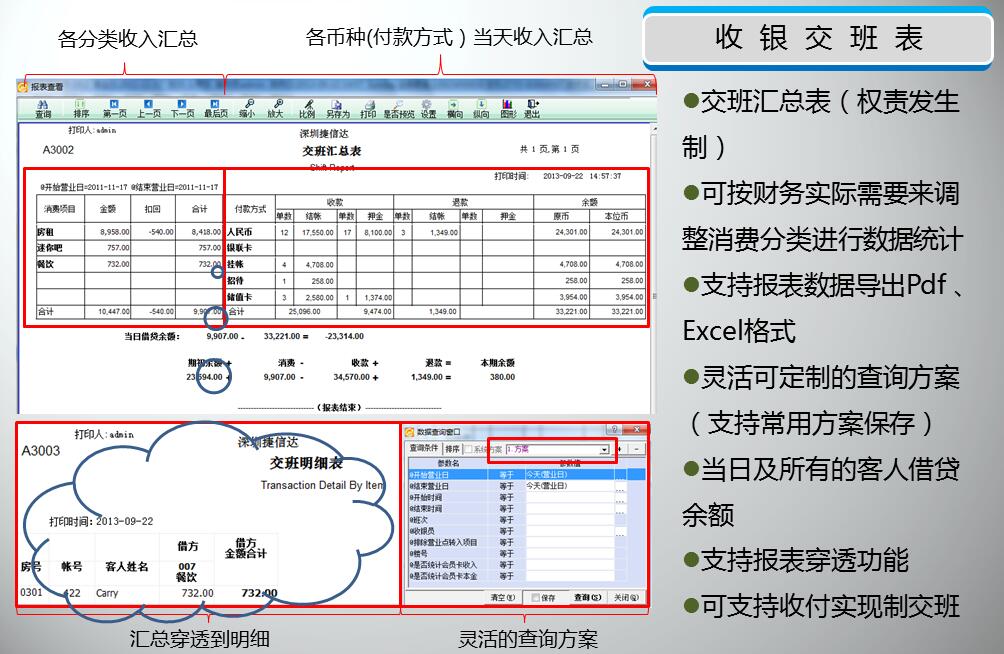The image size is (1004, 654).
Task: Click the 清空 clear button
Action: 502,598
